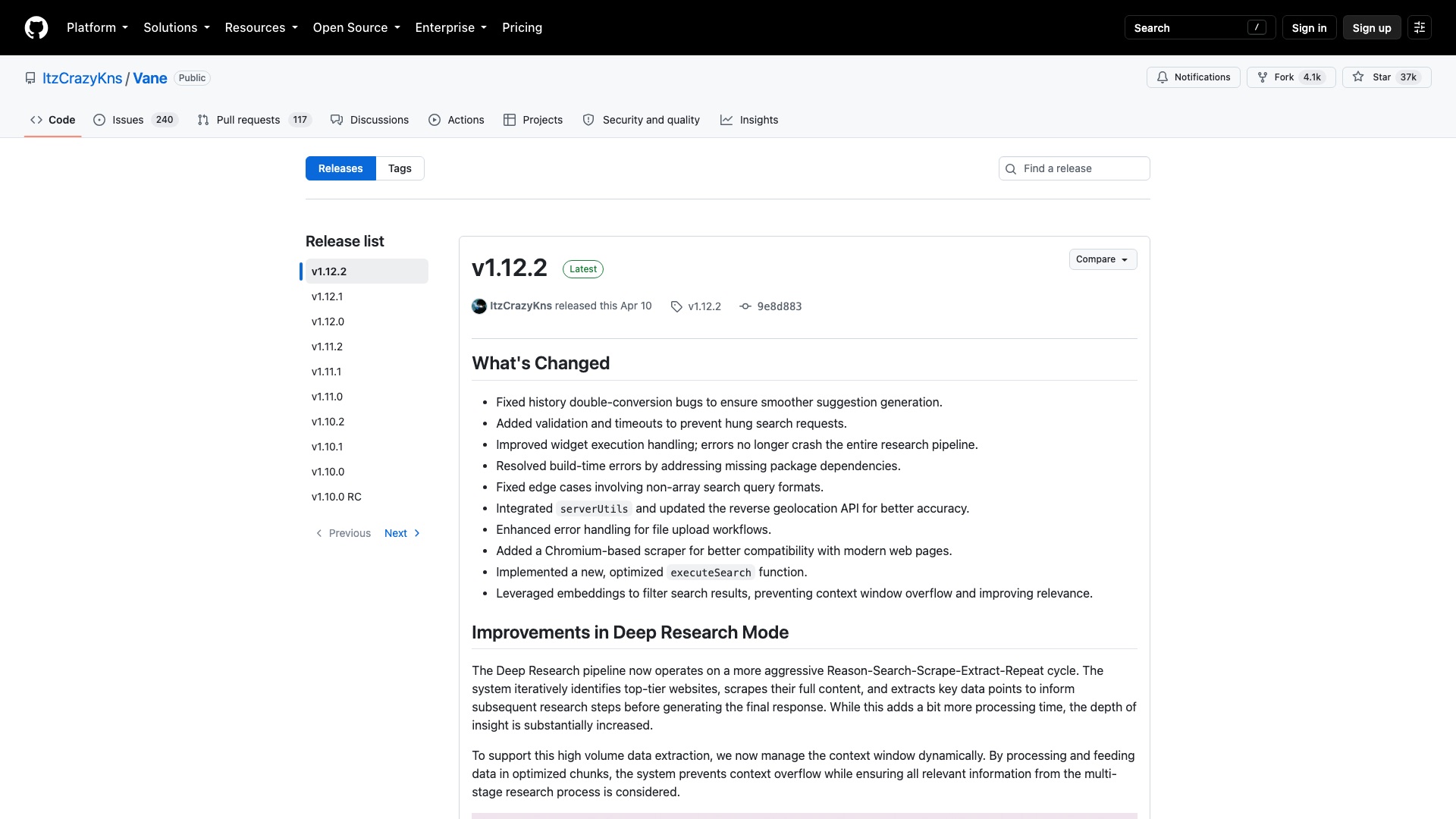Expand the Compare dropdown

[x=1103, y=259]
